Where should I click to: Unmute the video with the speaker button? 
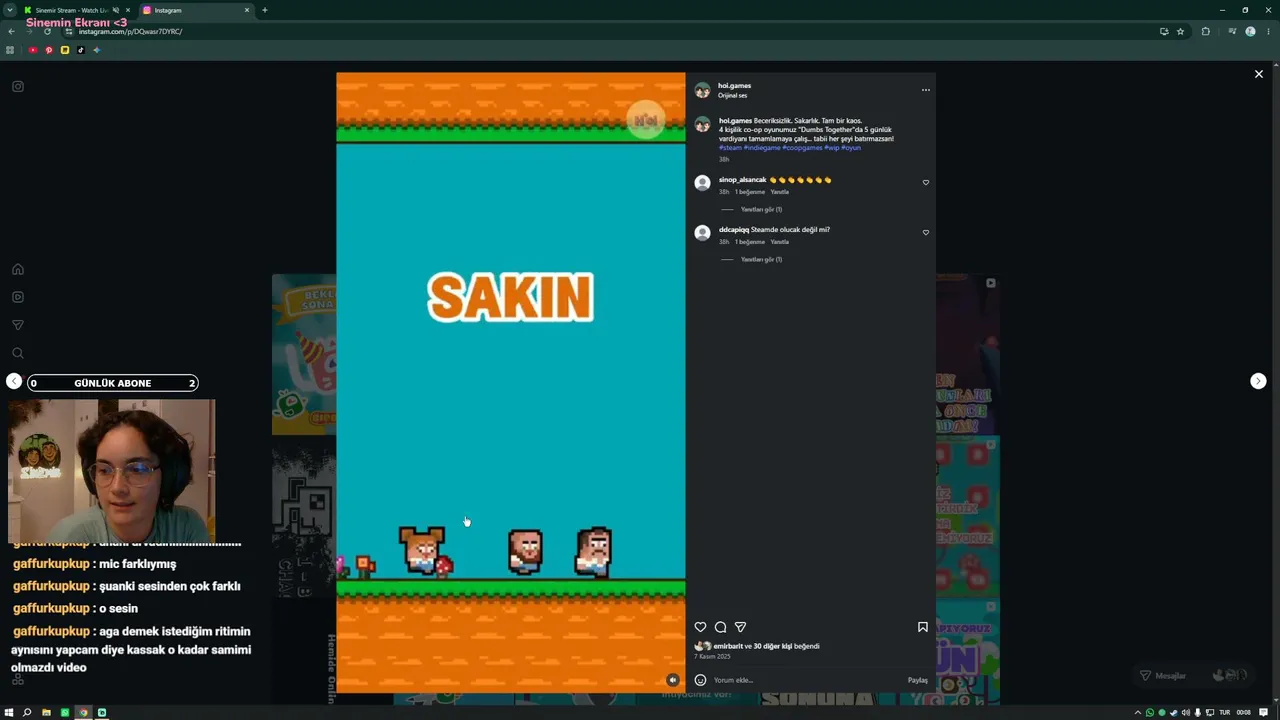click(672, 680)
